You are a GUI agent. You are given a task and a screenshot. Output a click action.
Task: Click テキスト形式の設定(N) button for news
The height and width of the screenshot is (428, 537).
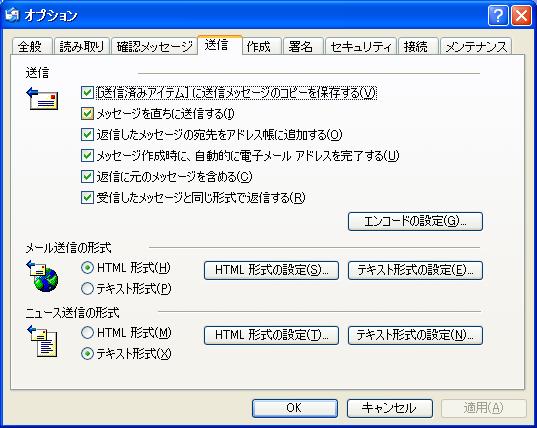coord(415,335)
